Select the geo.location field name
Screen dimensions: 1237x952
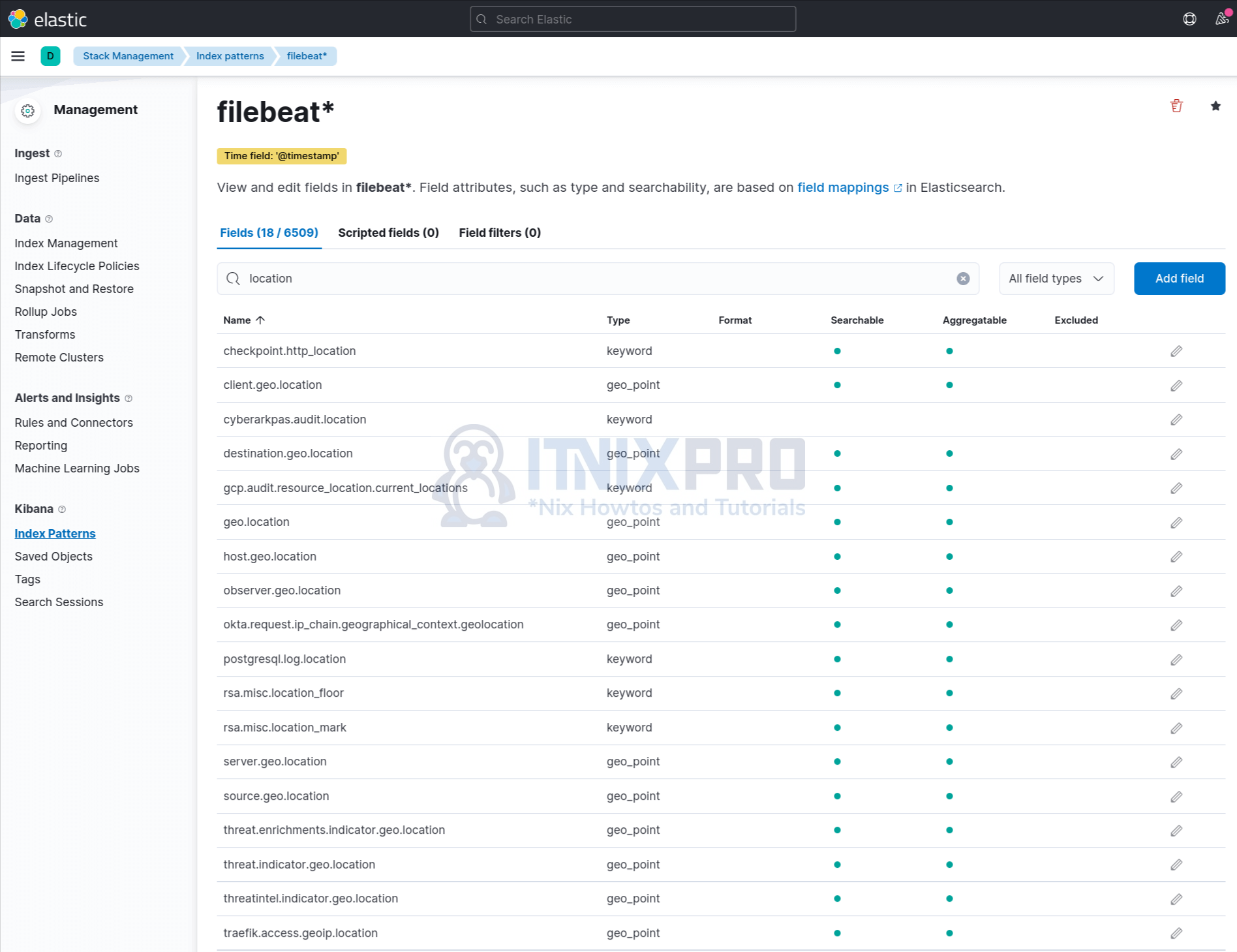pyautogui.click(x=256, y=522)
